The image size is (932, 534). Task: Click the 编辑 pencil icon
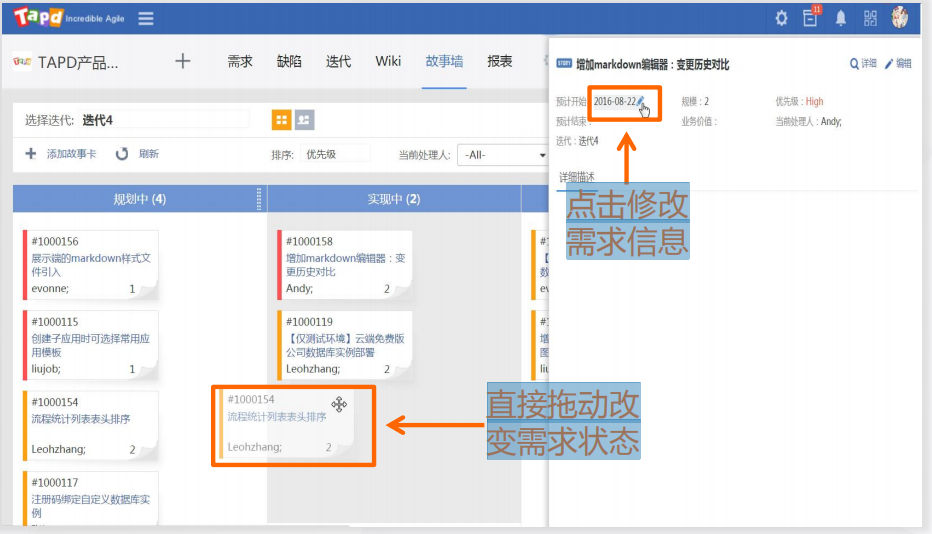pyautogui.click(x=889, y=64)
